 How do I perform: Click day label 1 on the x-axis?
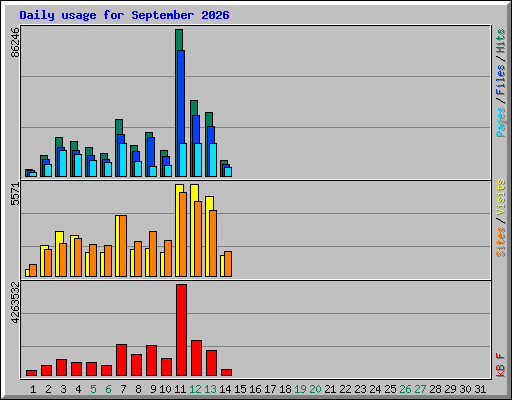tap(33, 389)
